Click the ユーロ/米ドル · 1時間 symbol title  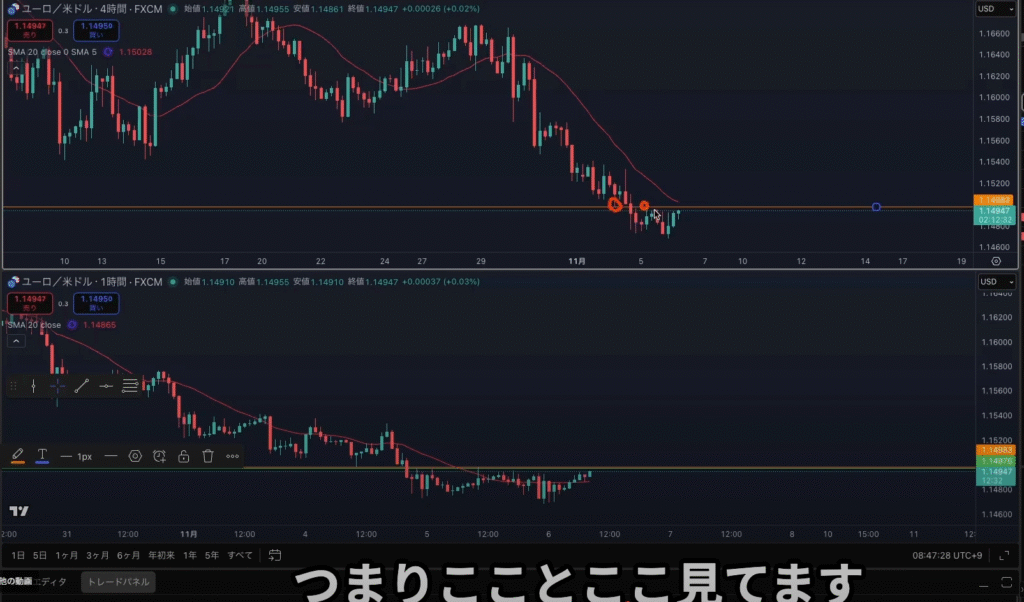(91, 282)
